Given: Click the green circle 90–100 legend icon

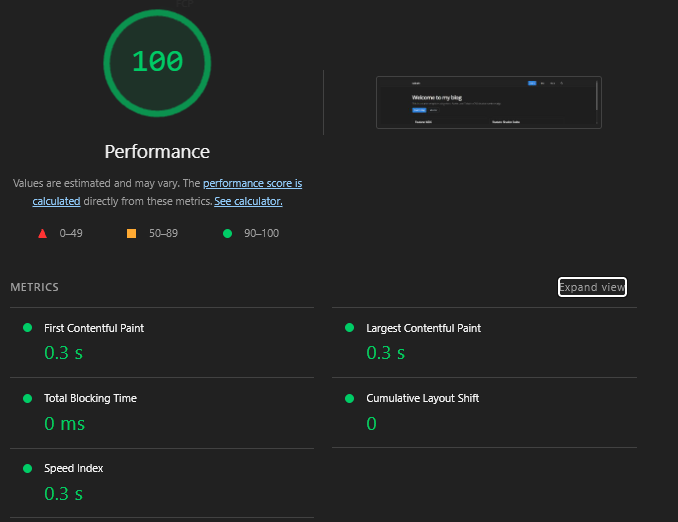Looking at the screenshot, I should coord(227,233).
